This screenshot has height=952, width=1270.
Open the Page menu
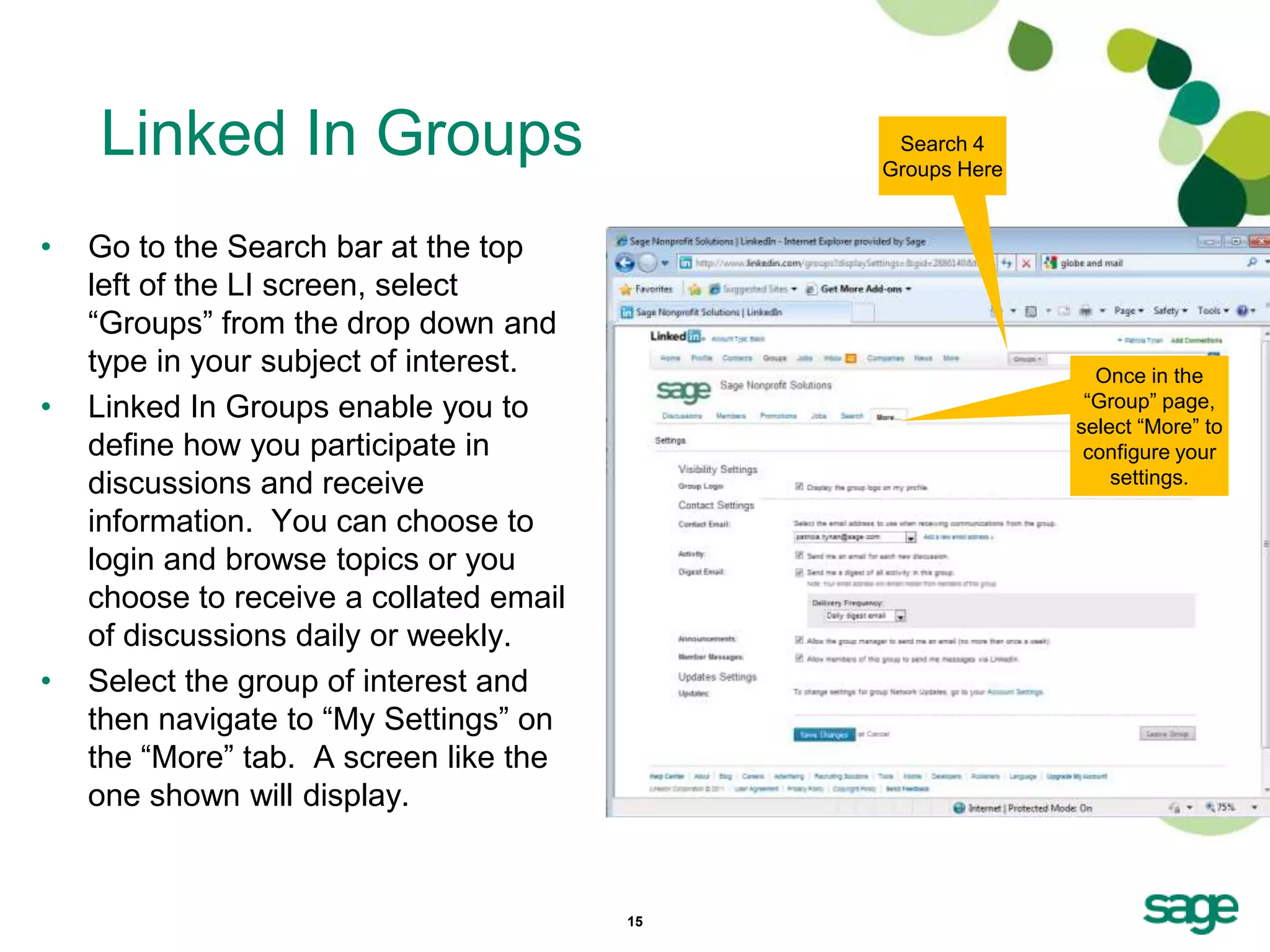[x=1129, y=311]
